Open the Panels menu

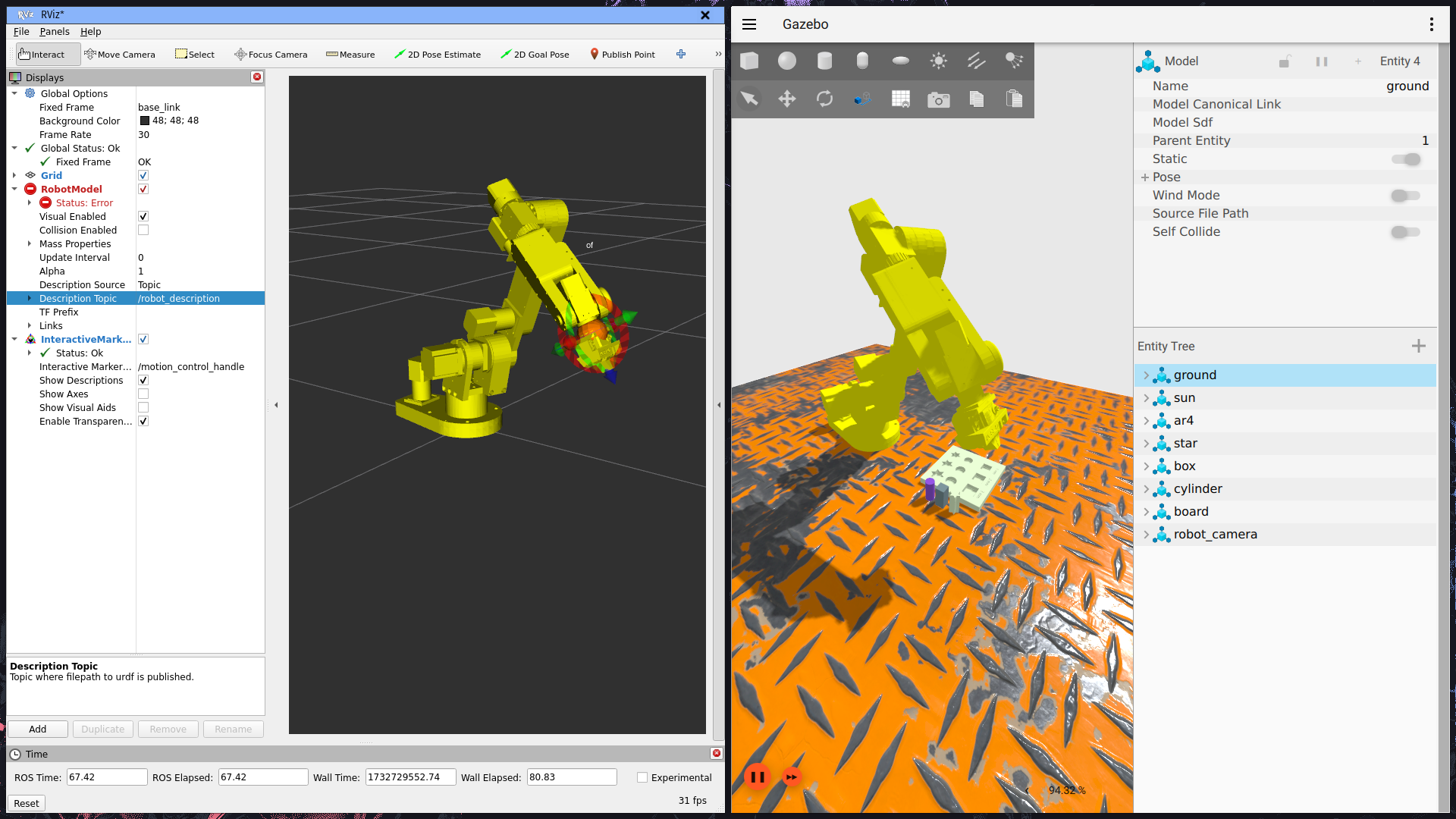(x=55, y=32)
